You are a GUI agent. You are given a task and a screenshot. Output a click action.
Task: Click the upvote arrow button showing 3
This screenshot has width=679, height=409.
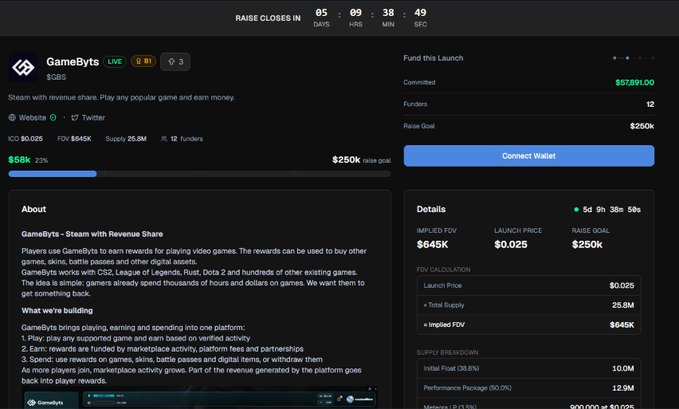175,62
